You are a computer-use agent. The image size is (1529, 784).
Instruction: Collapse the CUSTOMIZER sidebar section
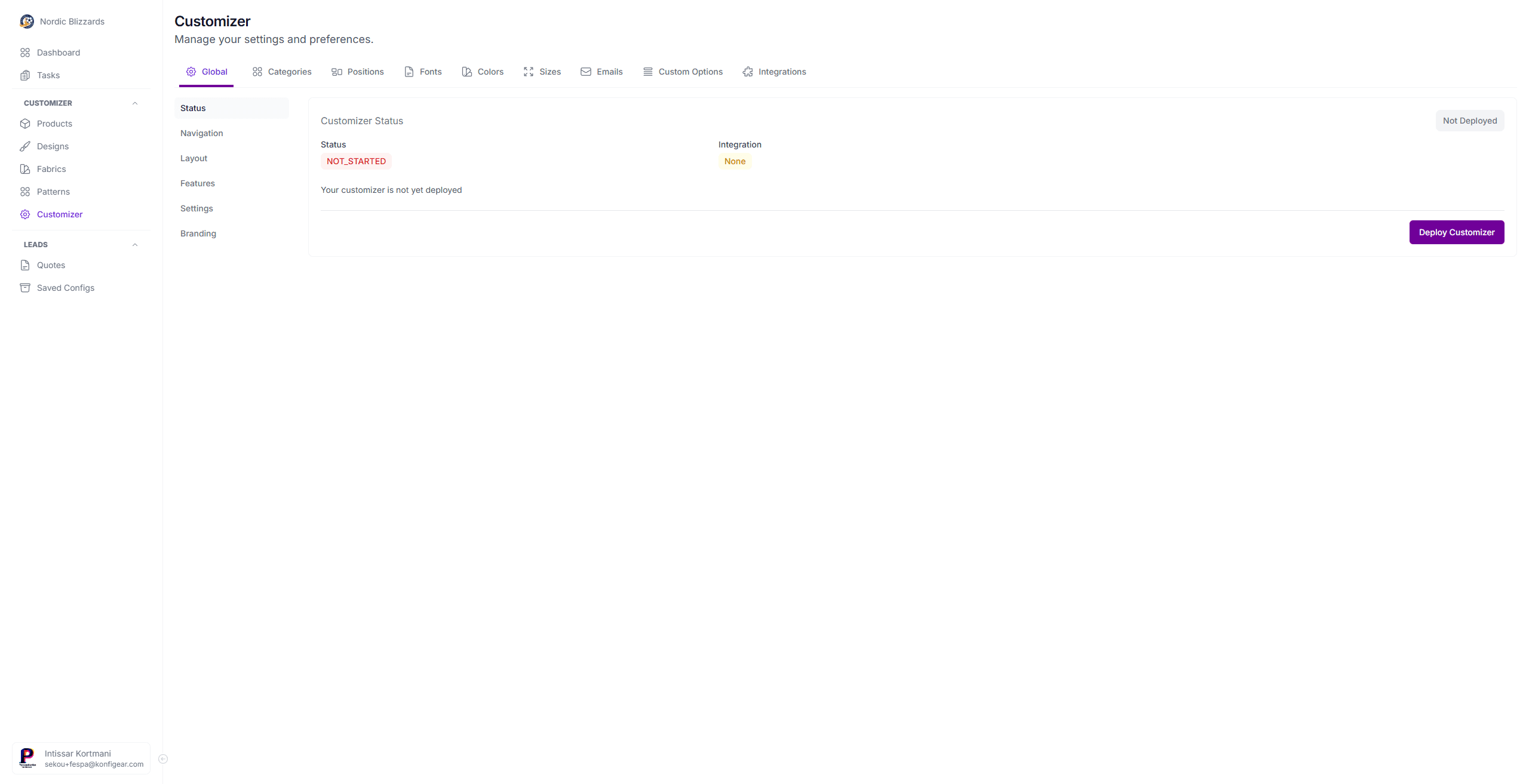click(x=134, y=103)
